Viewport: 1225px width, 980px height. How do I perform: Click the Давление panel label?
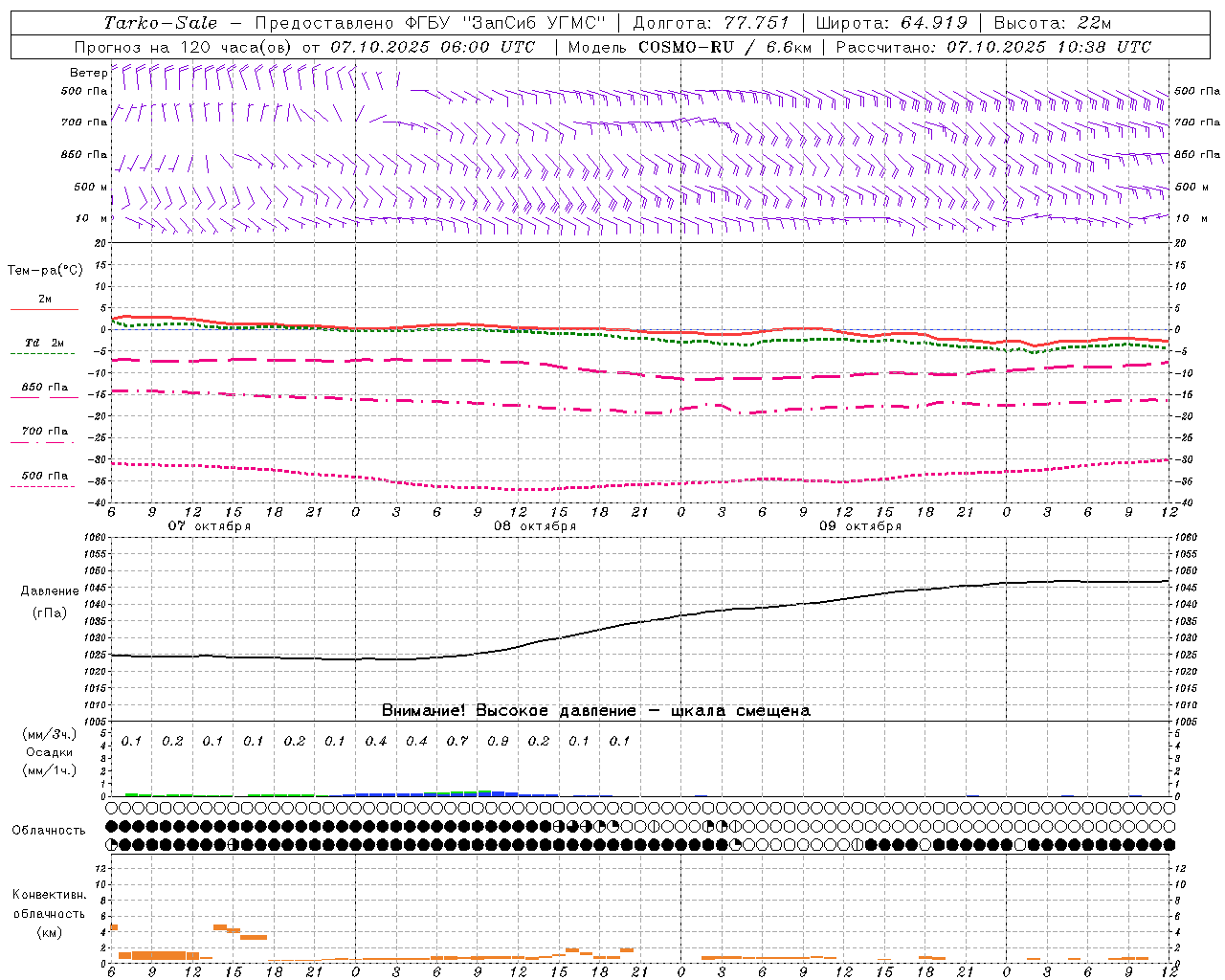50,591
